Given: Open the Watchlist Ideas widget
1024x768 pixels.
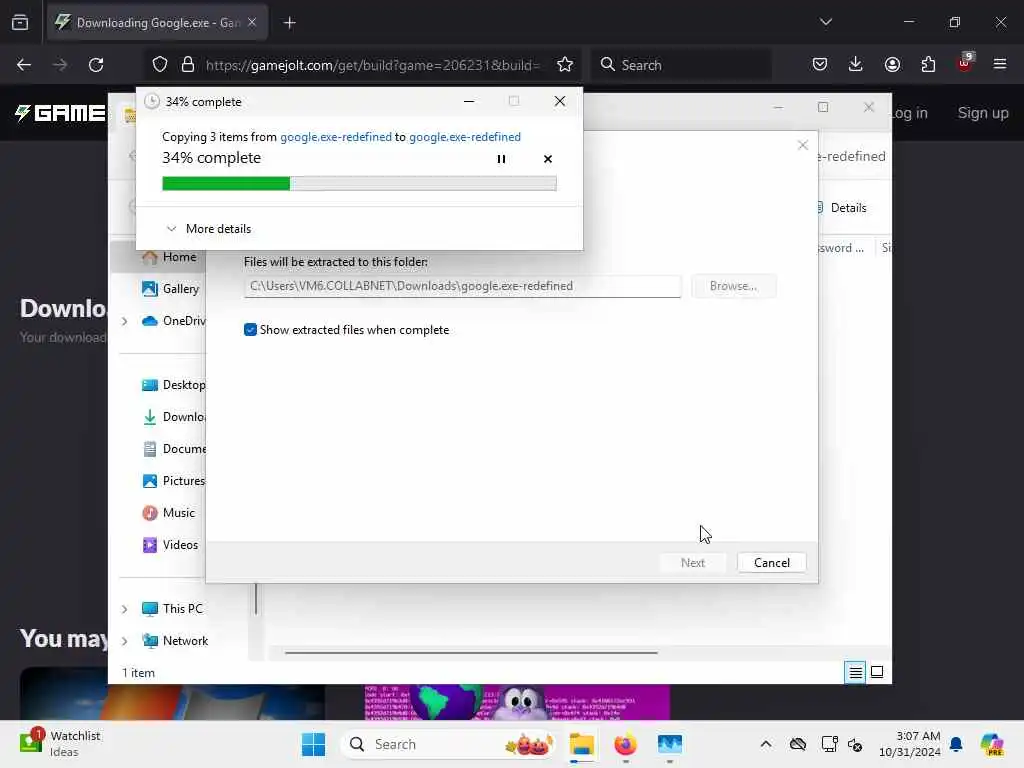Looking at the screenshot, I should pos(60,744).
